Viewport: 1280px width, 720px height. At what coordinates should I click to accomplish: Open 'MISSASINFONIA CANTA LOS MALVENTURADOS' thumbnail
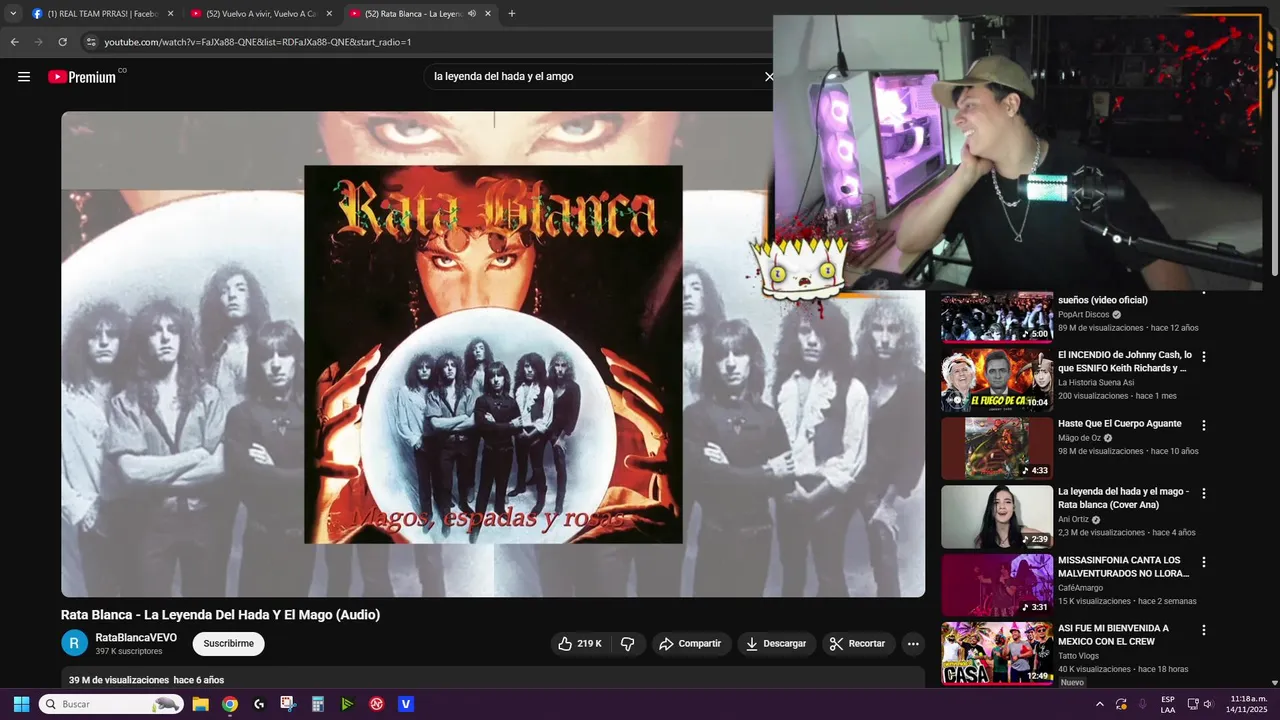[997, 585]
